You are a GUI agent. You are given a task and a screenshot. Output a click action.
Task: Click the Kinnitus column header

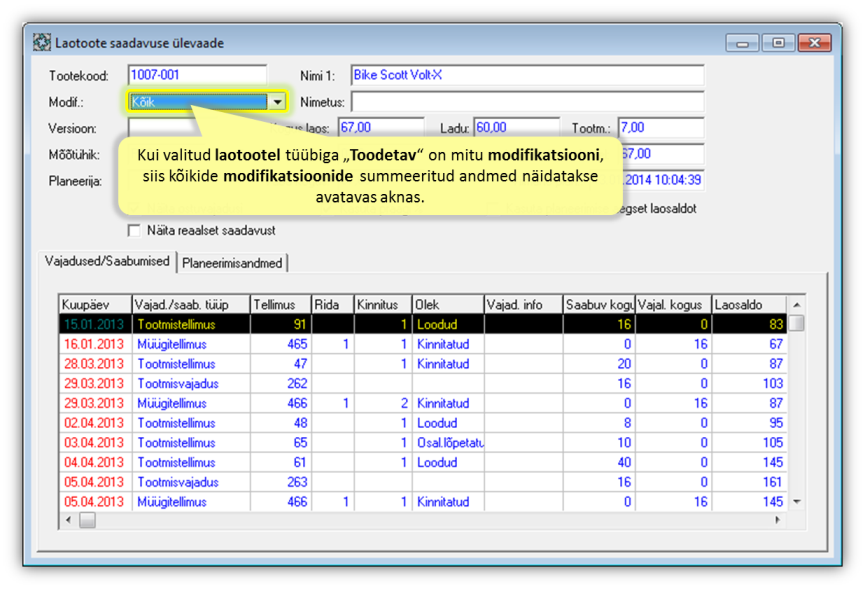tap(383, 304)
